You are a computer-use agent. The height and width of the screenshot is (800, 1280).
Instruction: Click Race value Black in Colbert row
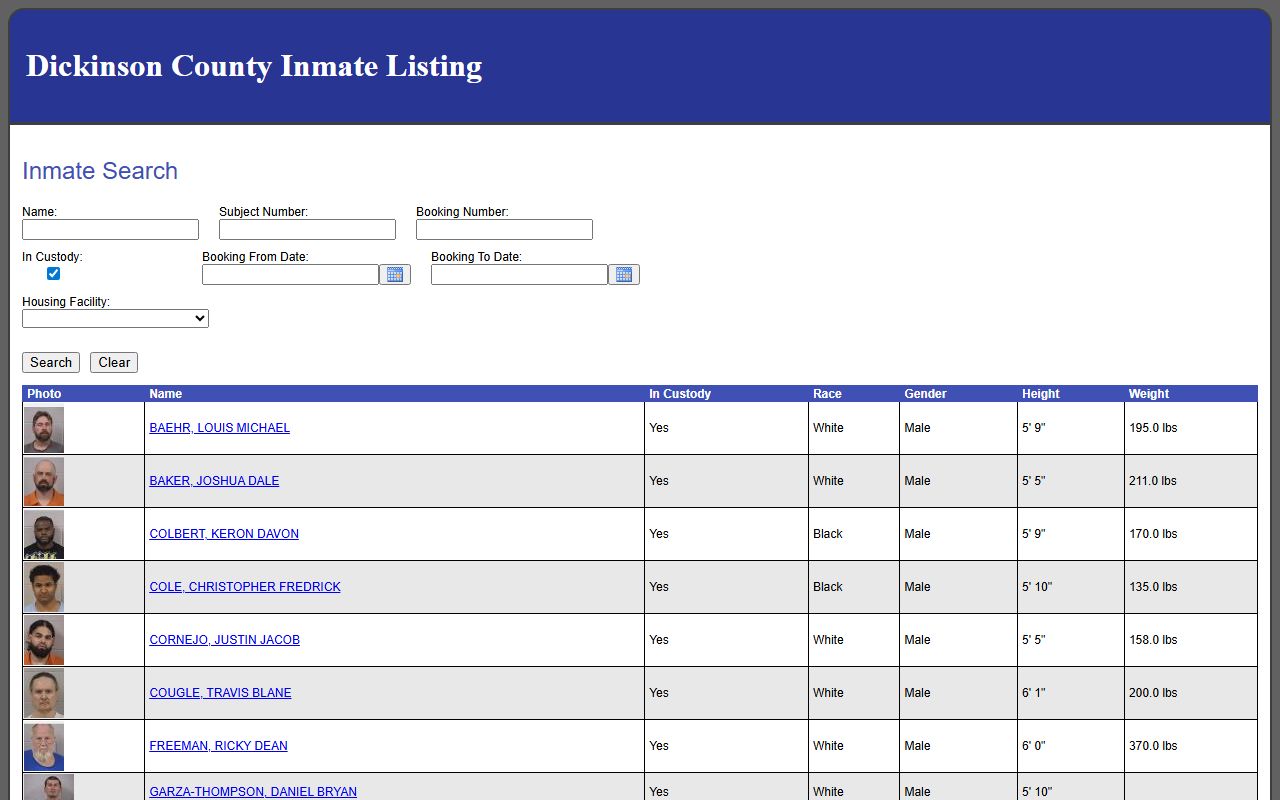(828, 534)
